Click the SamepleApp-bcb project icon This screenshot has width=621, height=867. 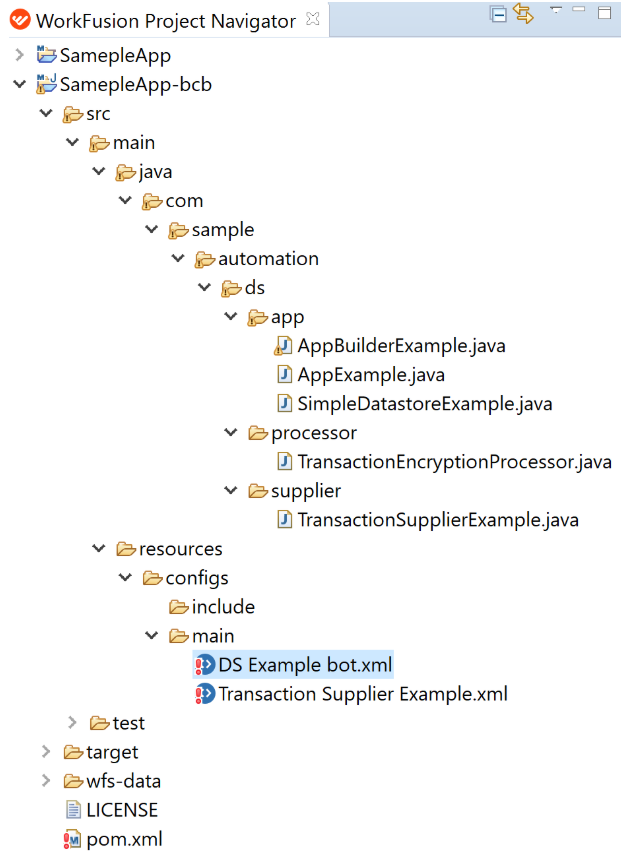click(46, 83)
